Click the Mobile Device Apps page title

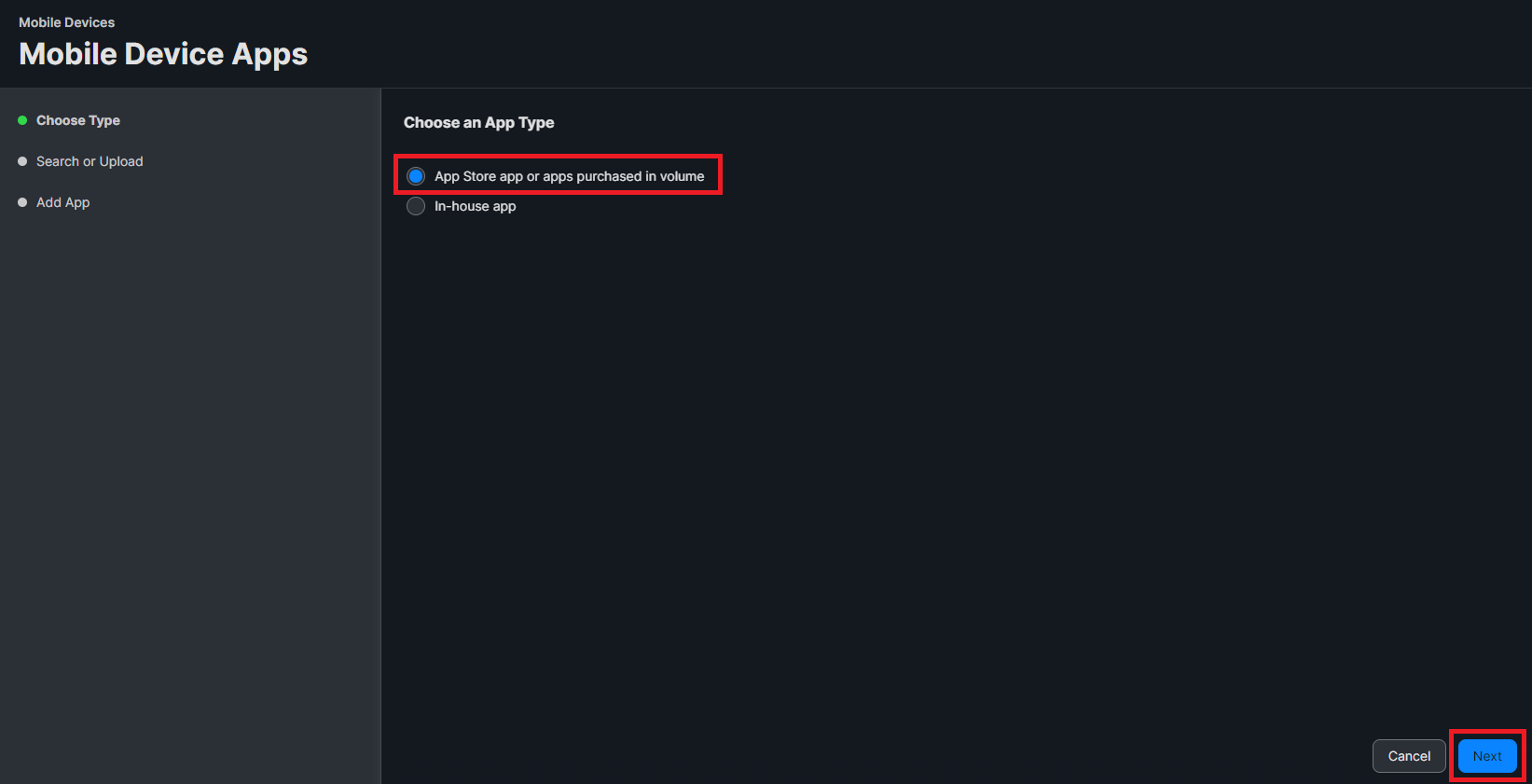pos(163,54)
